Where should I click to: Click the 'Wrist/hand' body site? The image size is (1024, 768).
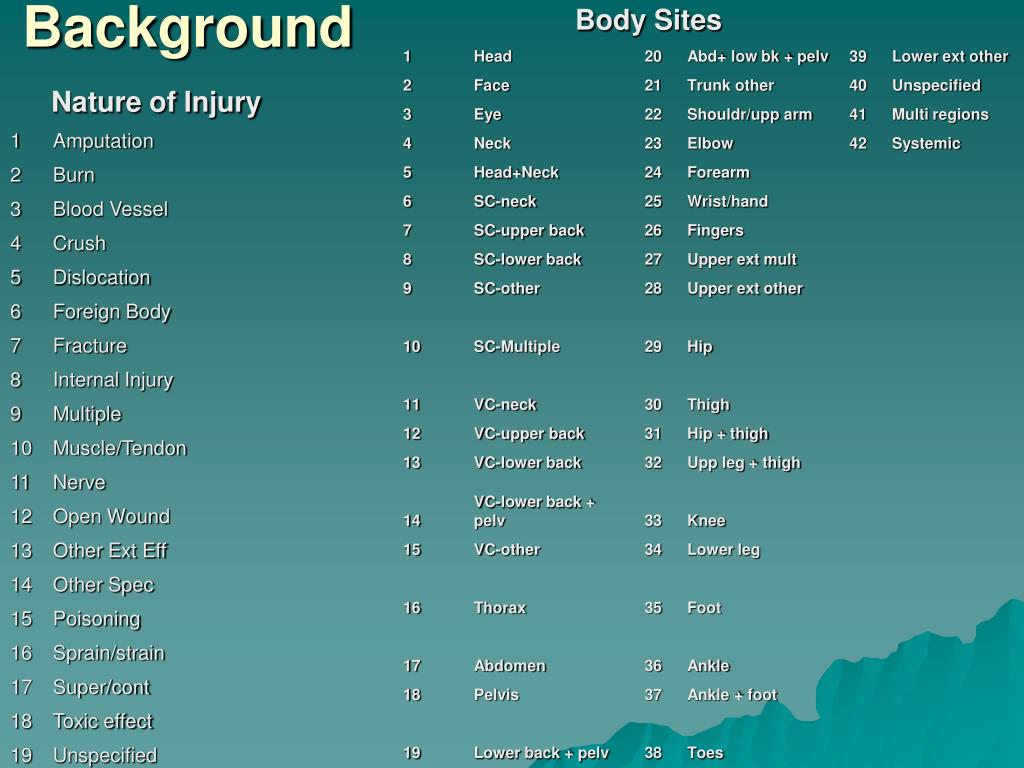(x=727, y=201)
